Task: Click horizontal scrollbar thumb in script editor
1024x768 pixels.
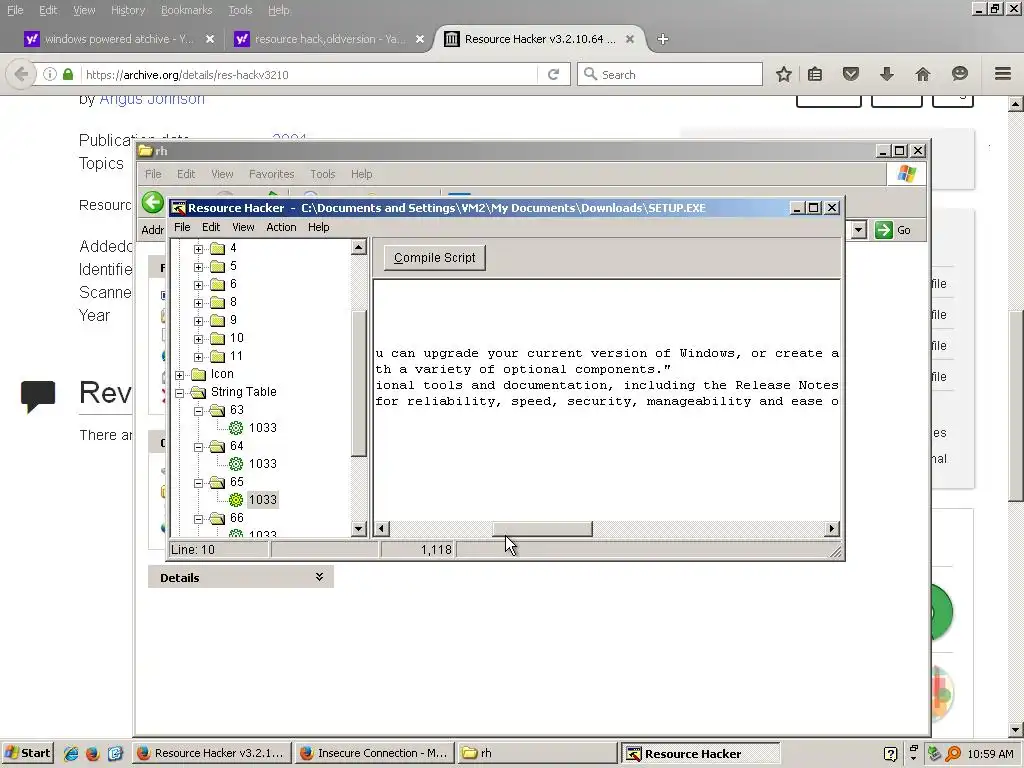Action: coord(542,528)
